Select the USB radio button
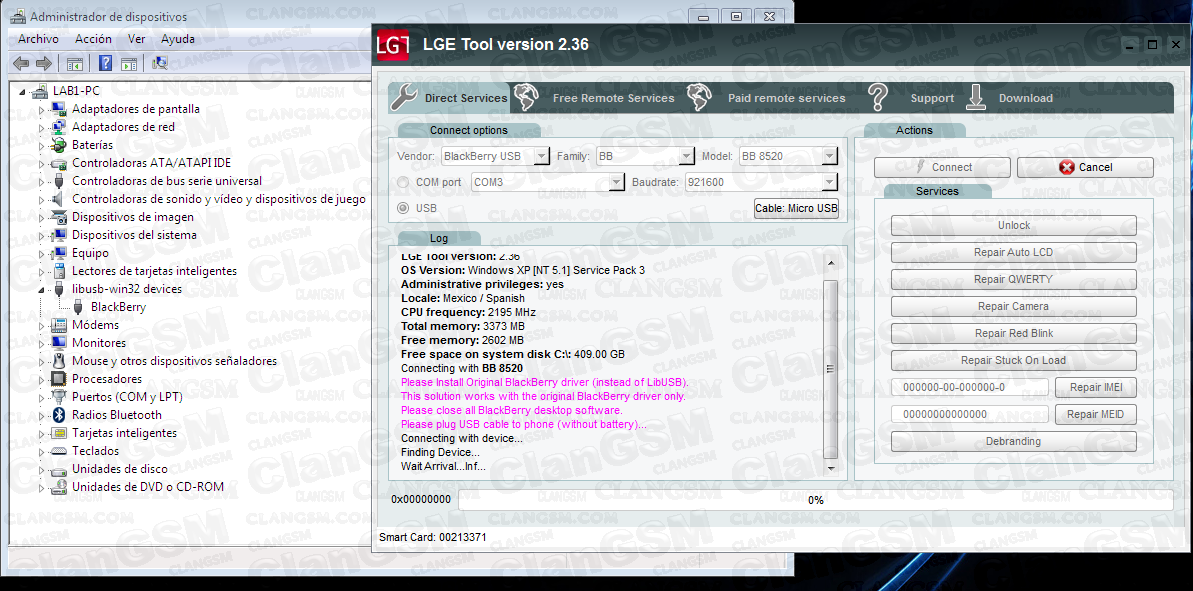Viewport: 1193px width, 591px height. tap(402, 208)
